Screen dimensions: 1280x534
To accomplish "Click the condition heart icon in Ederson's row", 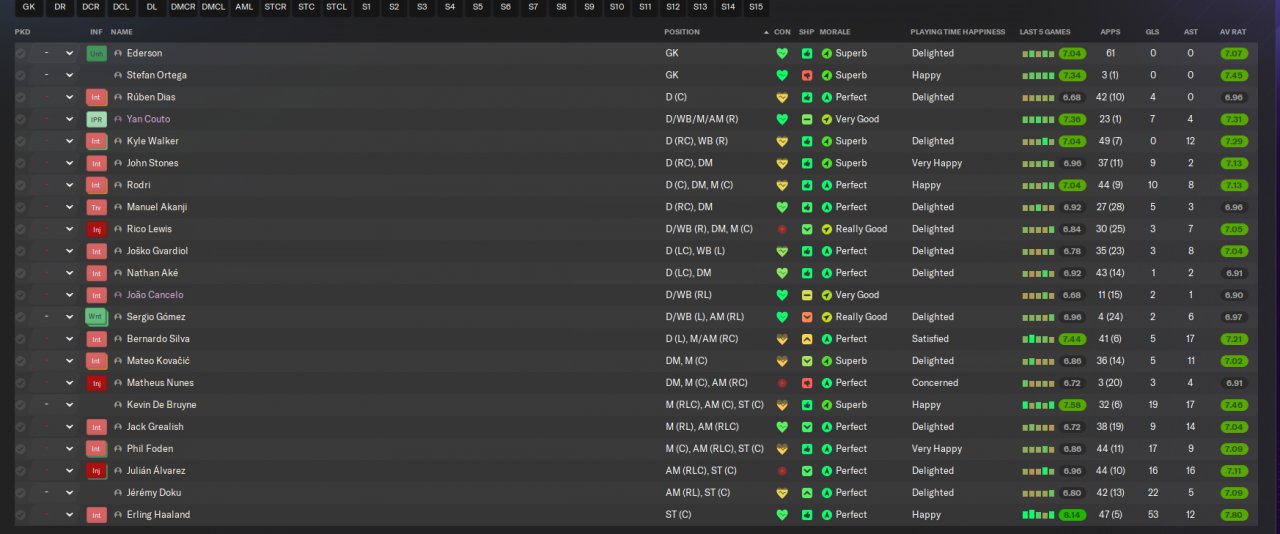I will pos(782,53).
